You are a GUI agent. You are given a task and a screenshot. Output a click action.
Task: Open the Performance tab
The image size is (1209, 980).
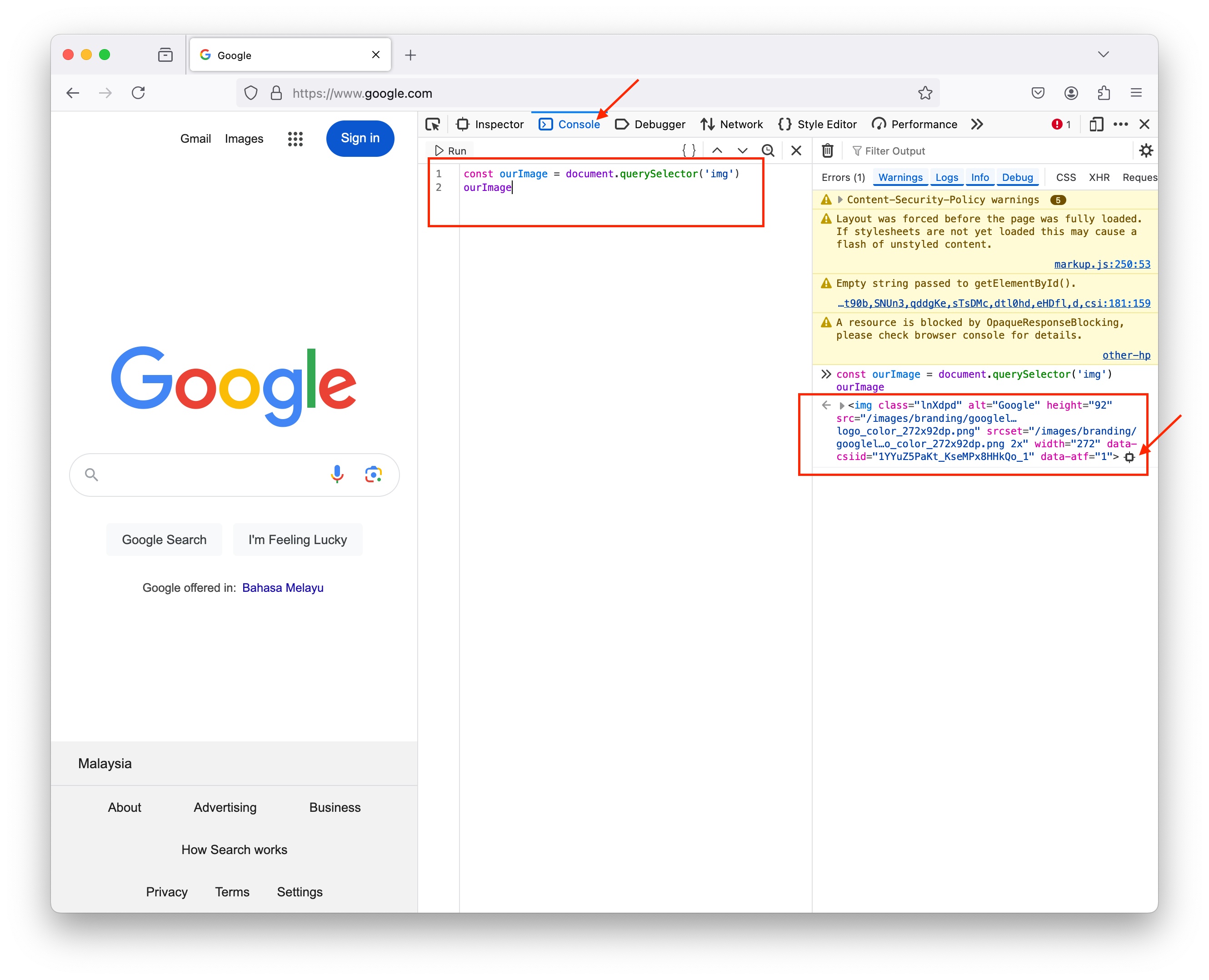tap(914, 124)
